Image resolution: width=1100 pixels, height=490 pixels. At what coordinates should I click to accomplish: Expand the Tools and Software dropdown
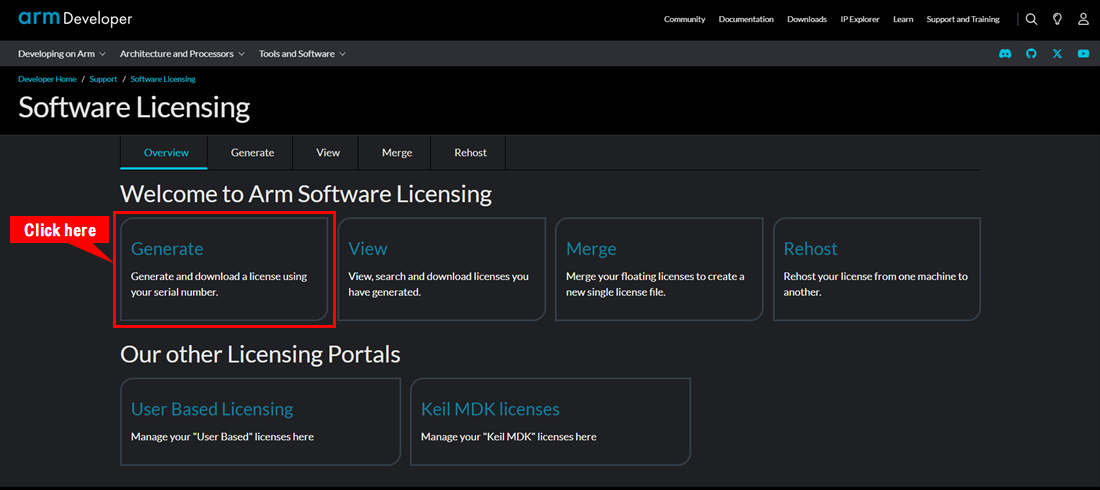302,54
